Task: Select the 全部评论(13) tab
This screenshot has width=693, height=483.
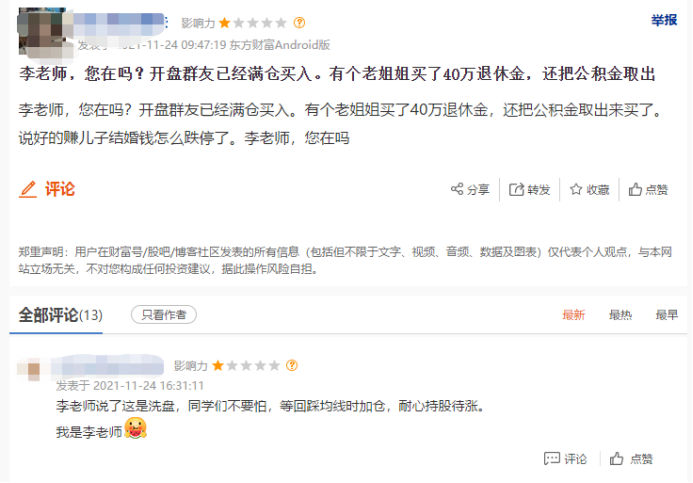Action: pyautogui.click(x=61, y=315)
